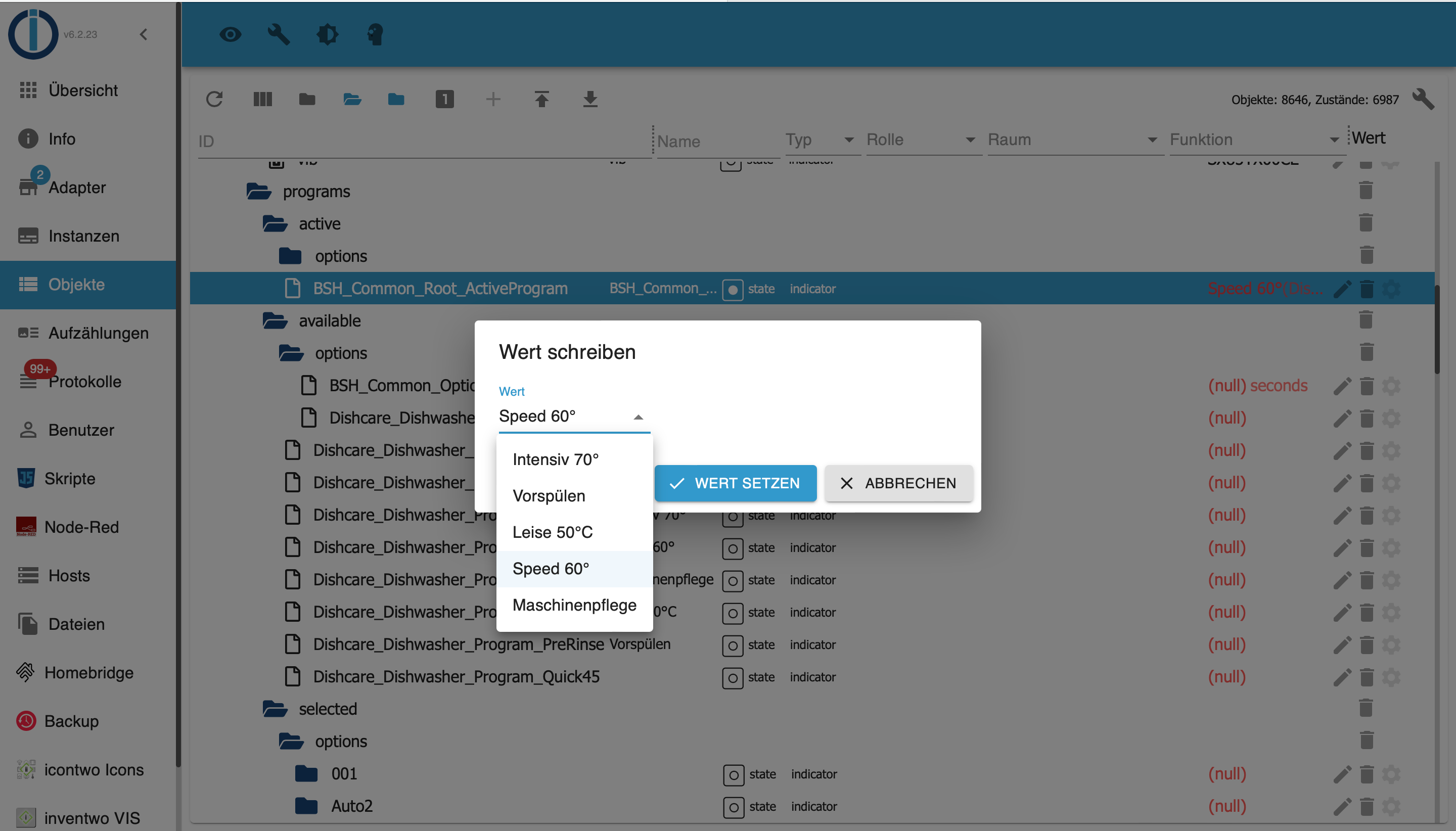Open Instanzen in sidebar

point(88,236)
